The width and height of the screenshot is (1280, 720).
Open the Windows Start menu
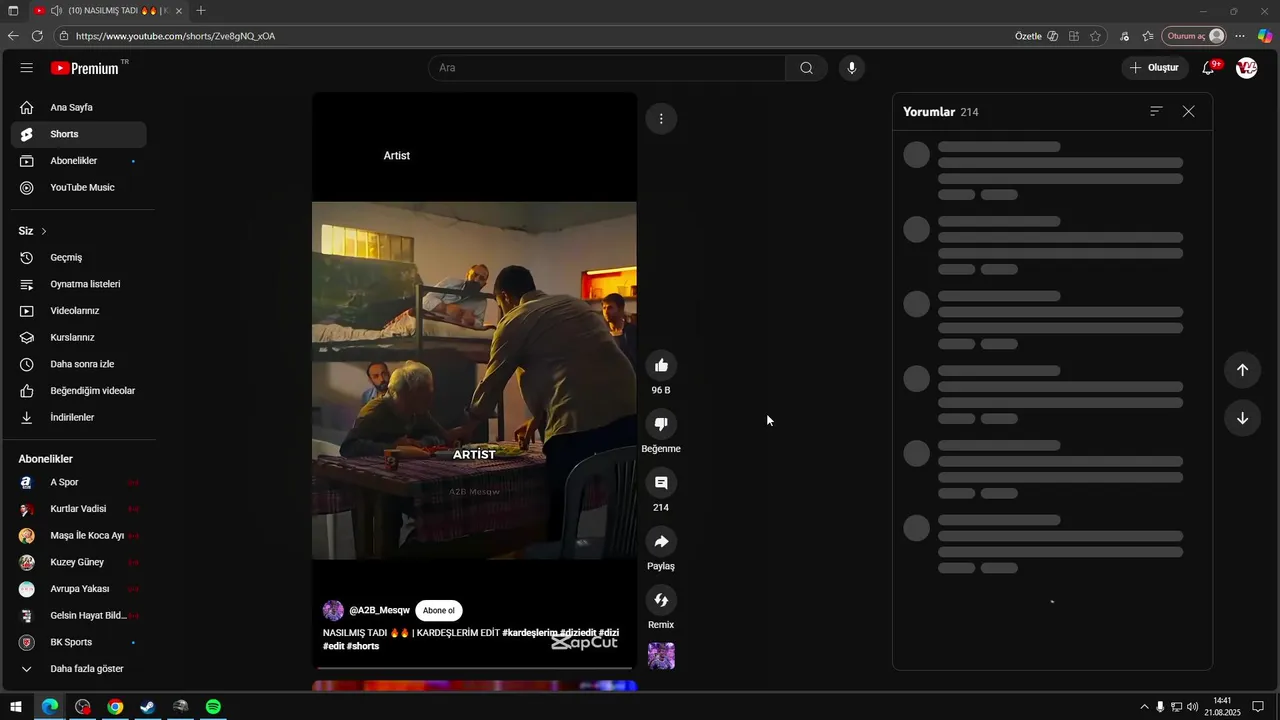tap(16, 707)
